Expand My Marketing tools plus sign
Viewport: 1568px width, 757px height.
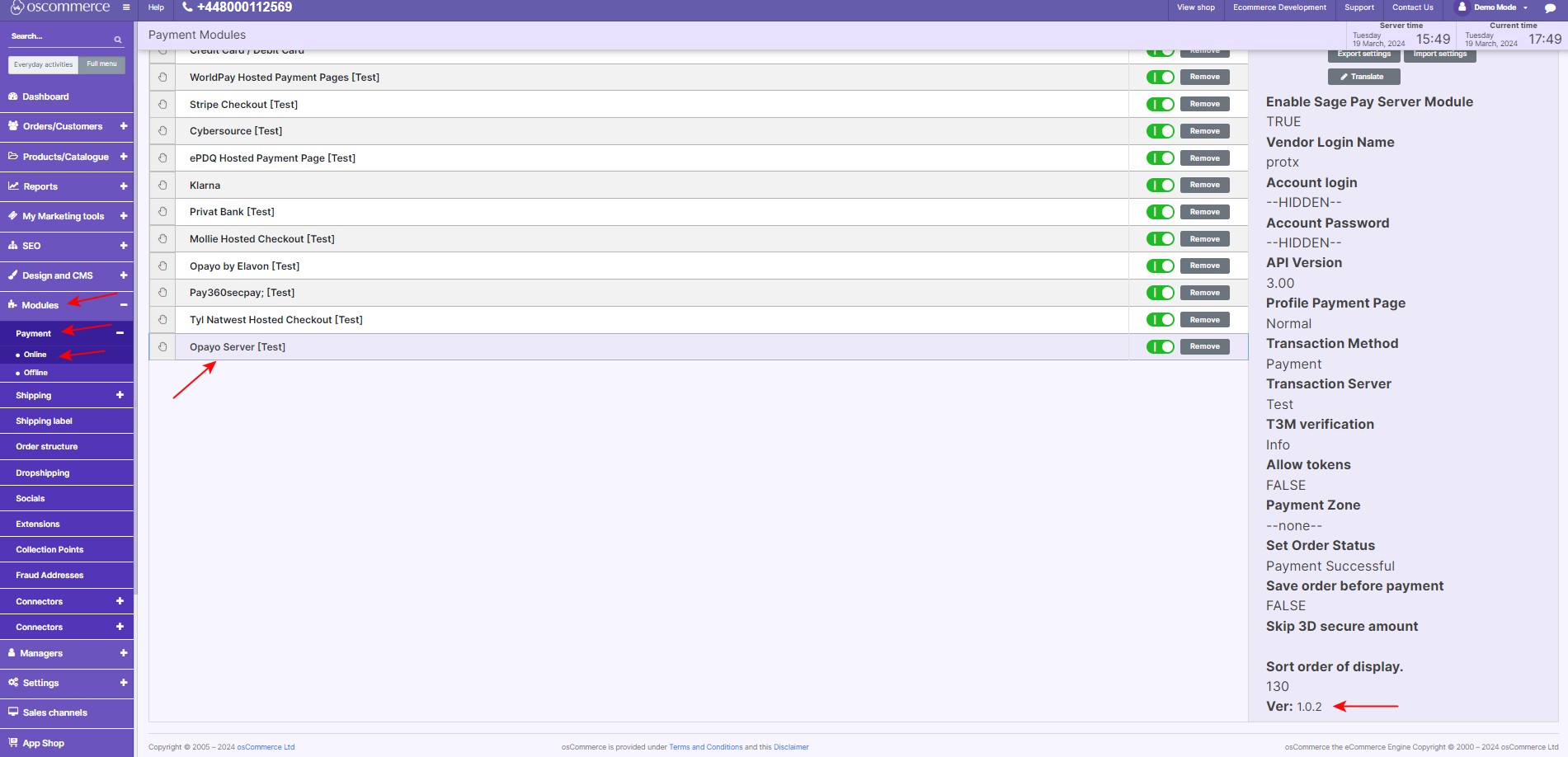tap(124, 216)
